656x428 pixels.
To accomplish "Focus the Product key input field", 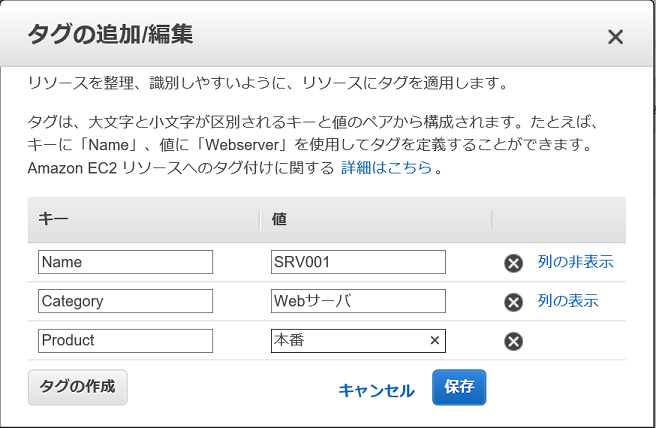I will pos(126,341).
